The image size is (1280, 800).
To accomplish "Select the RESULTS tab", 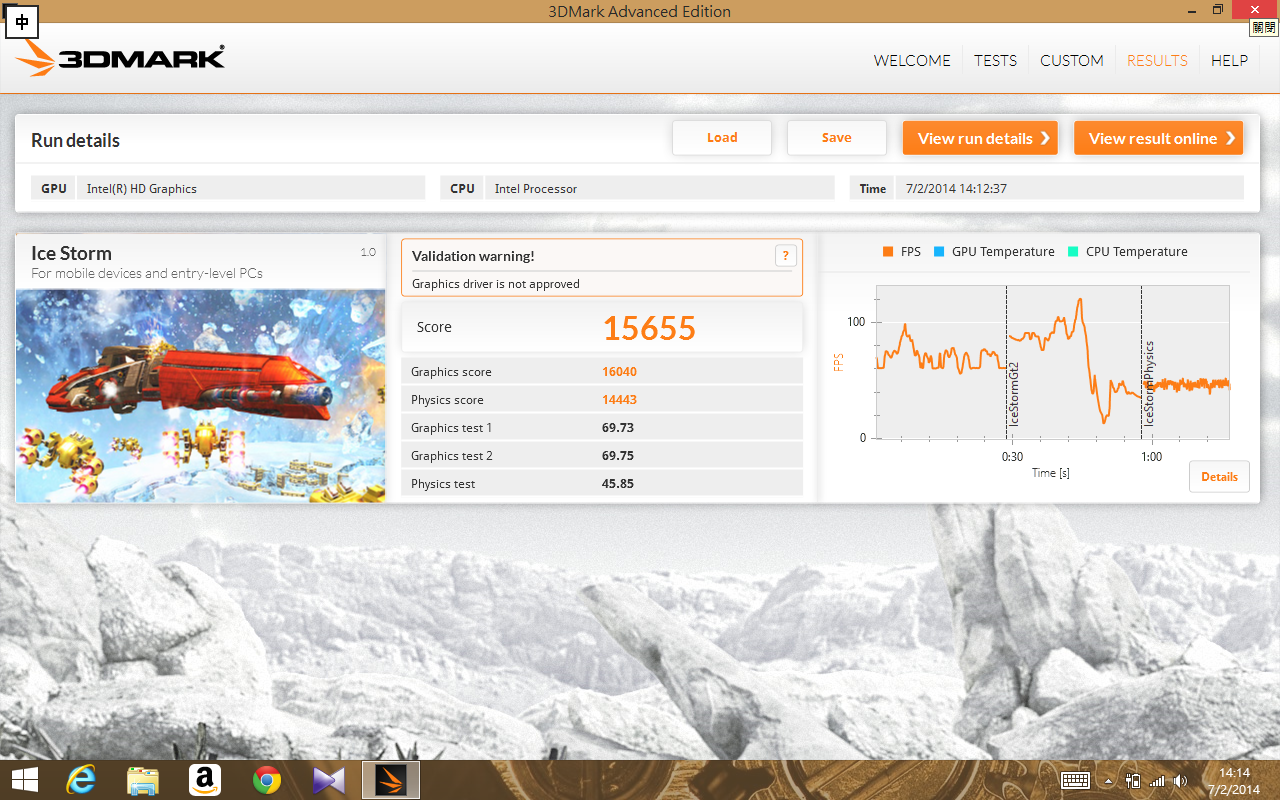I will [1157, 60].
